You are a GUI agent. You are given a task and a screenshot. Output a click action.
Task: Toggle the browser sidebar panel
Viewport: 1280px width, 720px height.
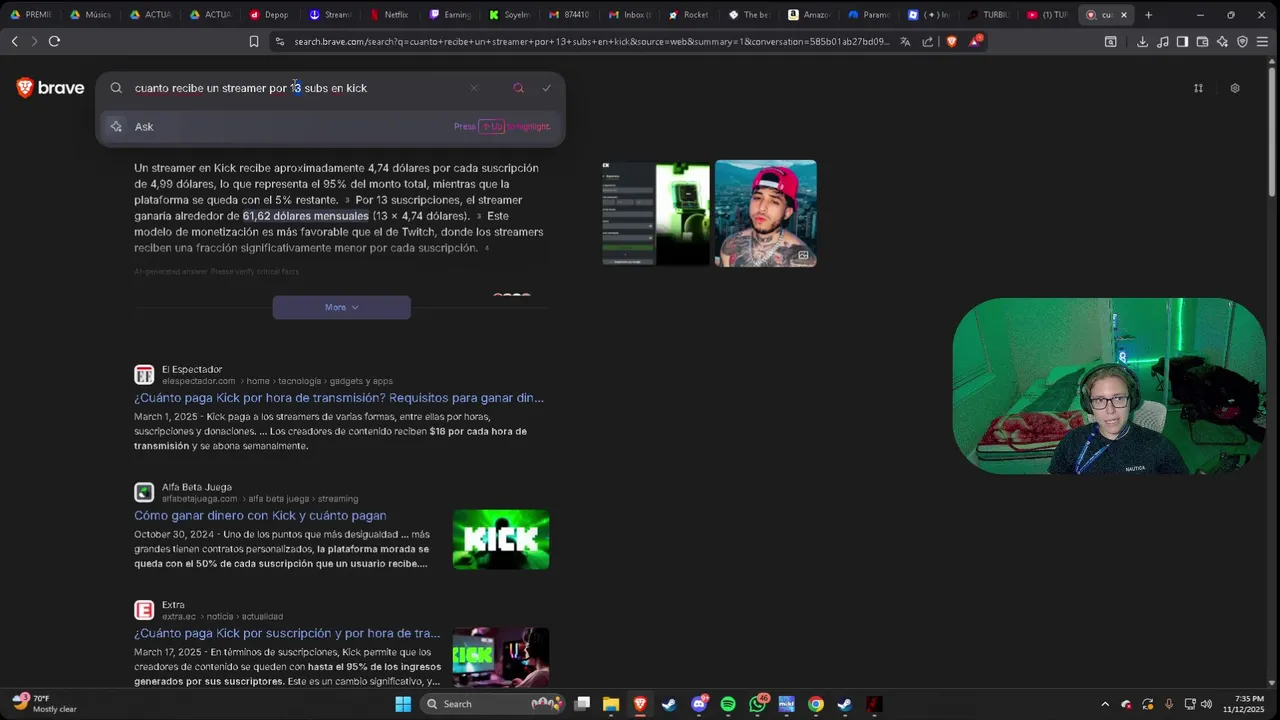point(1182,42)
